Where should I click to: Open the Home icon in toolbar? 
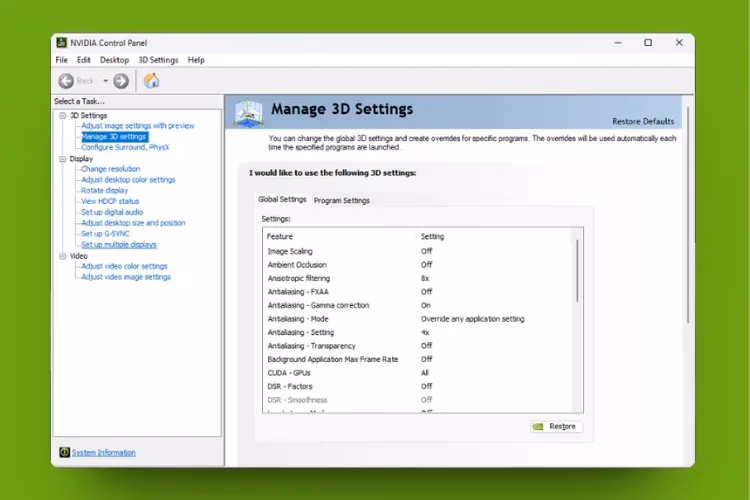(152, 80)
